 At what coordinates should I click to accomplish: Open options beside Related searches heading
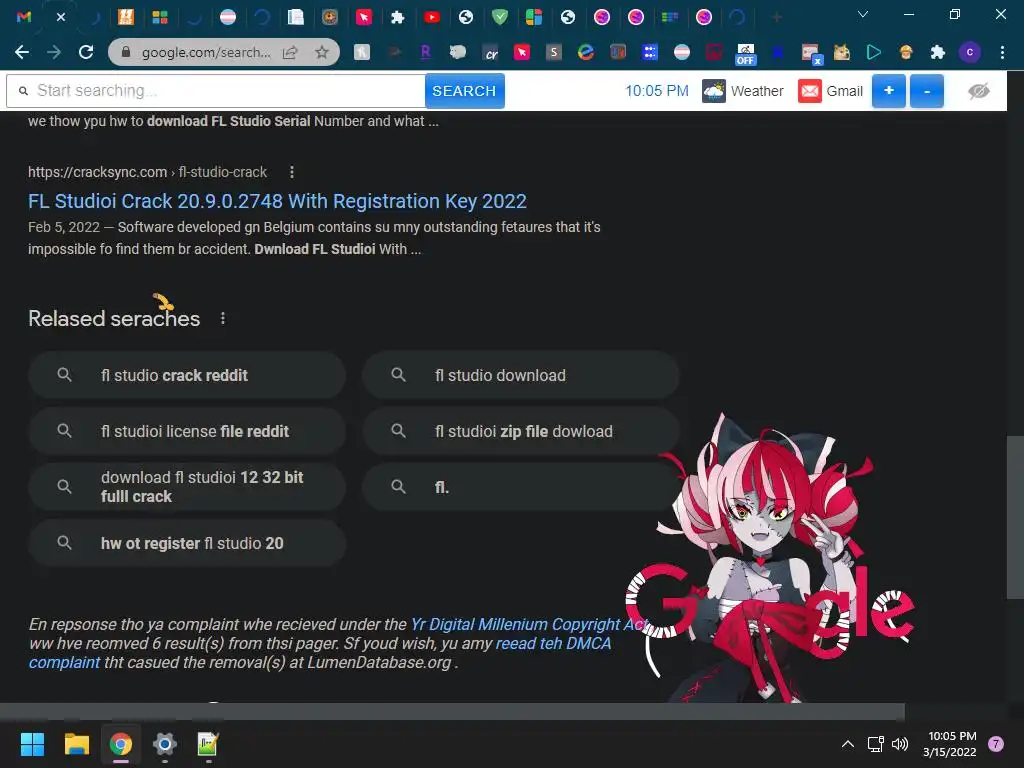(223, 318)
